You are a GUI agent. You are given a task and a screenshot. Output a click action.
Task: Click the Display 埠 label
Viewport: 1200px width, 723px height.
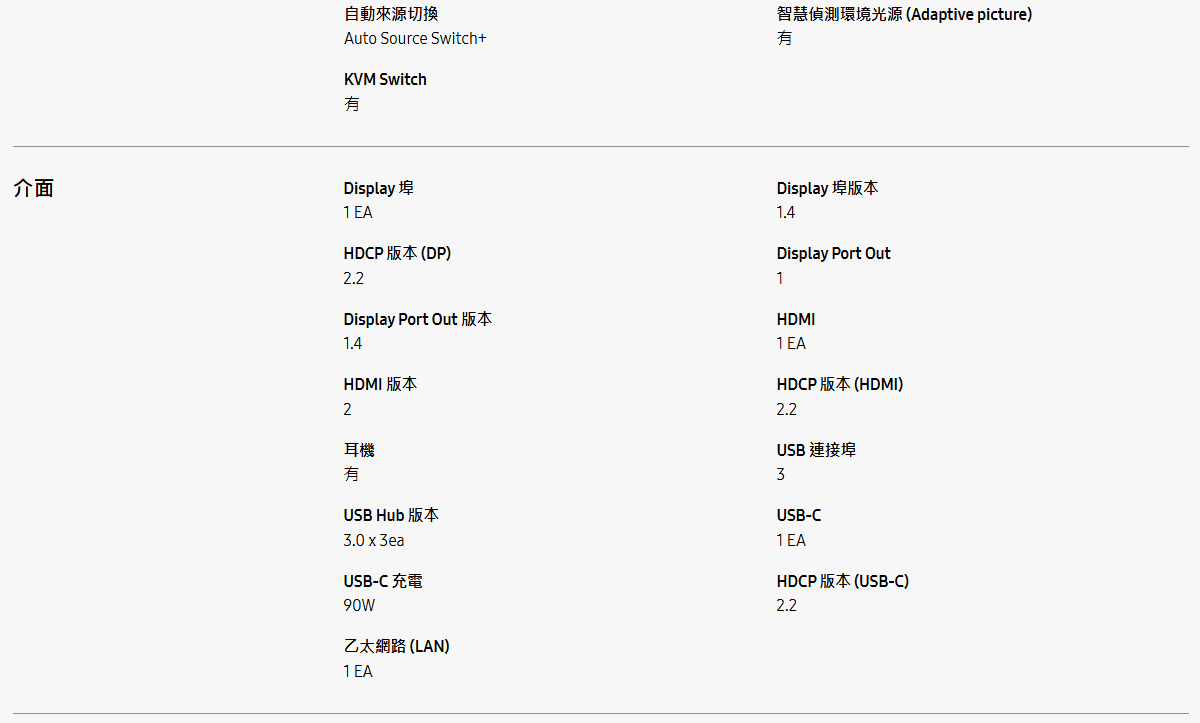379,188
